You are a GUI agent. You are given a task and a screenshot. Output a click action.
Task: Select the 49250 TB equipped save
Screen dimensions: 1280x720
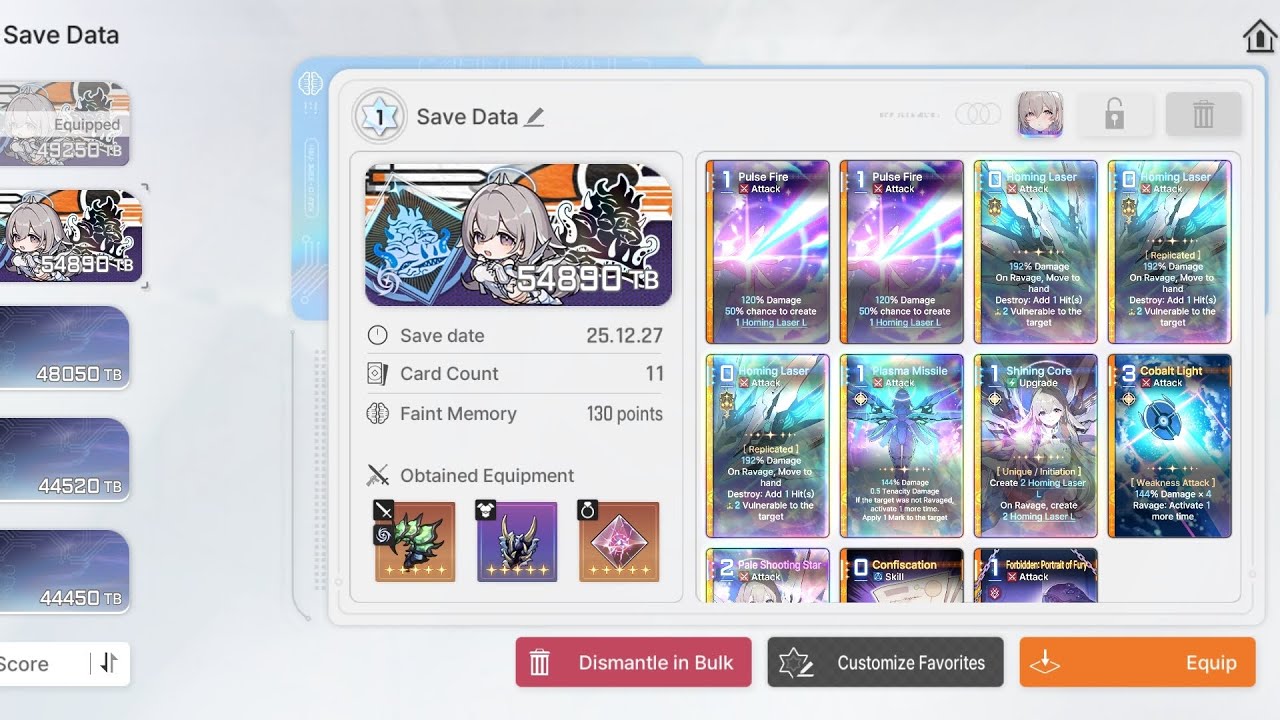click(x=65, y=124)
